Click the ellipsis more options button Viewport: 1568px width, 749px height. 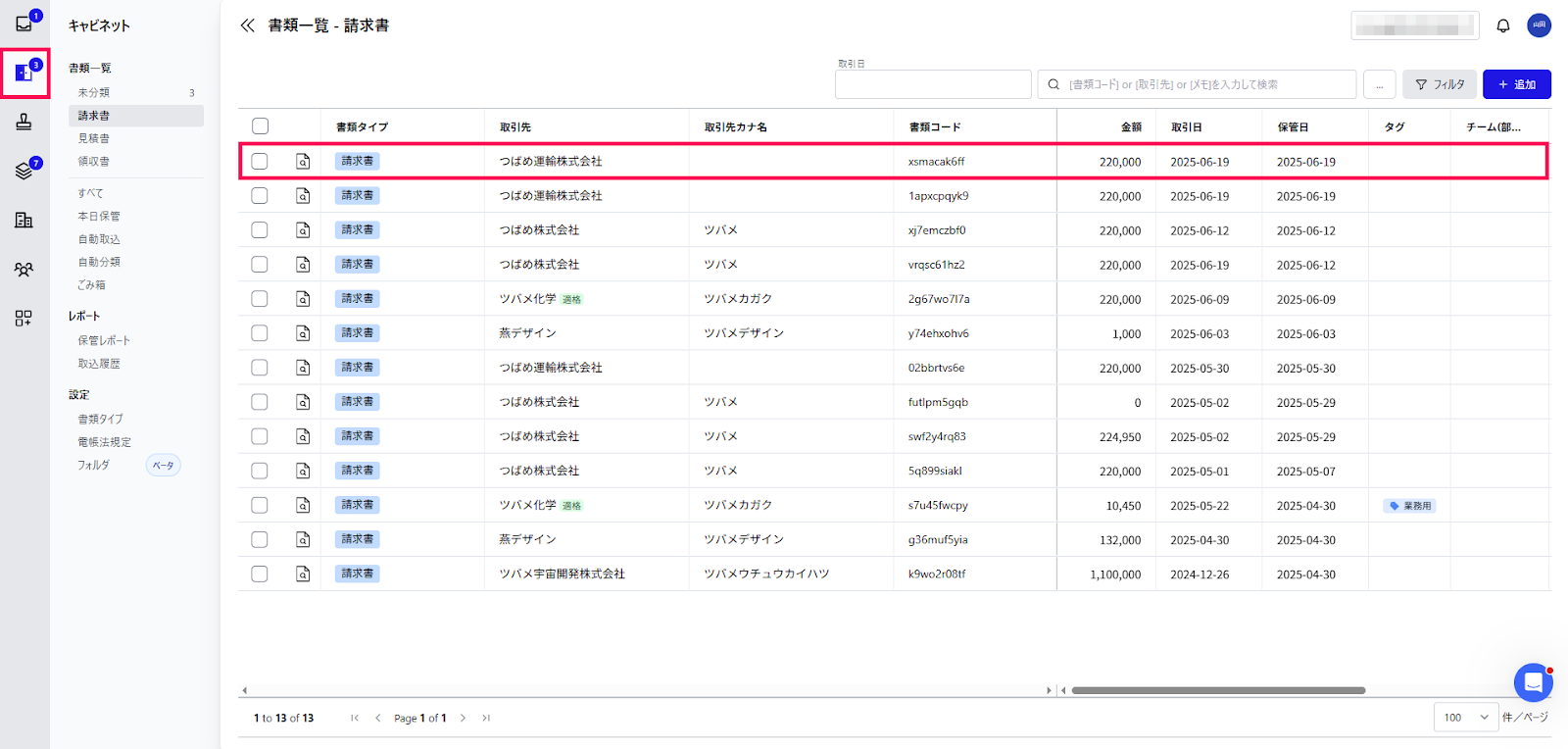point(1379,84)
